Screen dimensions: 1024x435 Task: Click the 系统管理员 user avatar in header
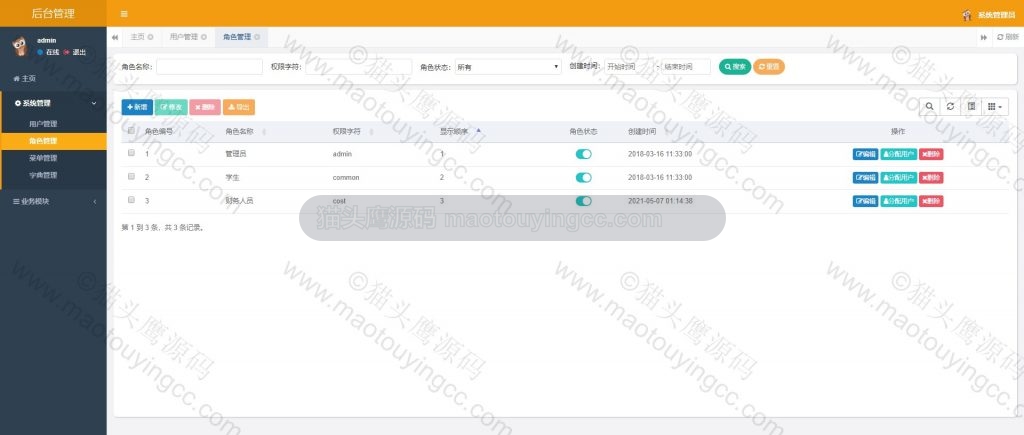tap(967, 14)
